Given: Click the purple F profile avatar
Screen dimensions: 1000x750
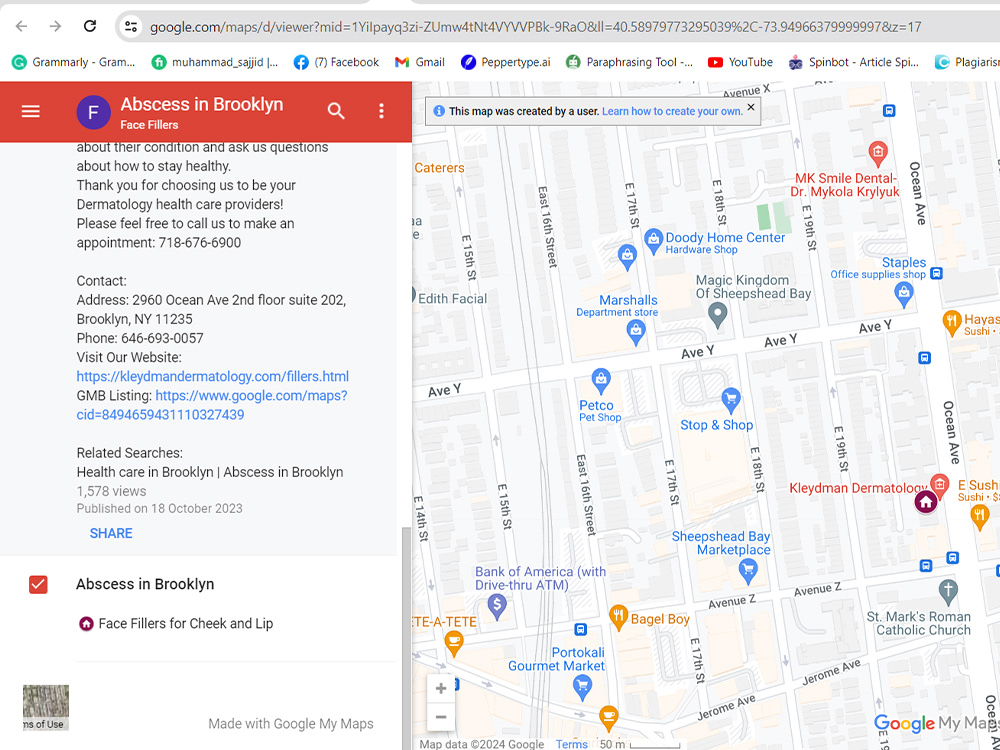Looking at the screenshot, I should (93, 112).
